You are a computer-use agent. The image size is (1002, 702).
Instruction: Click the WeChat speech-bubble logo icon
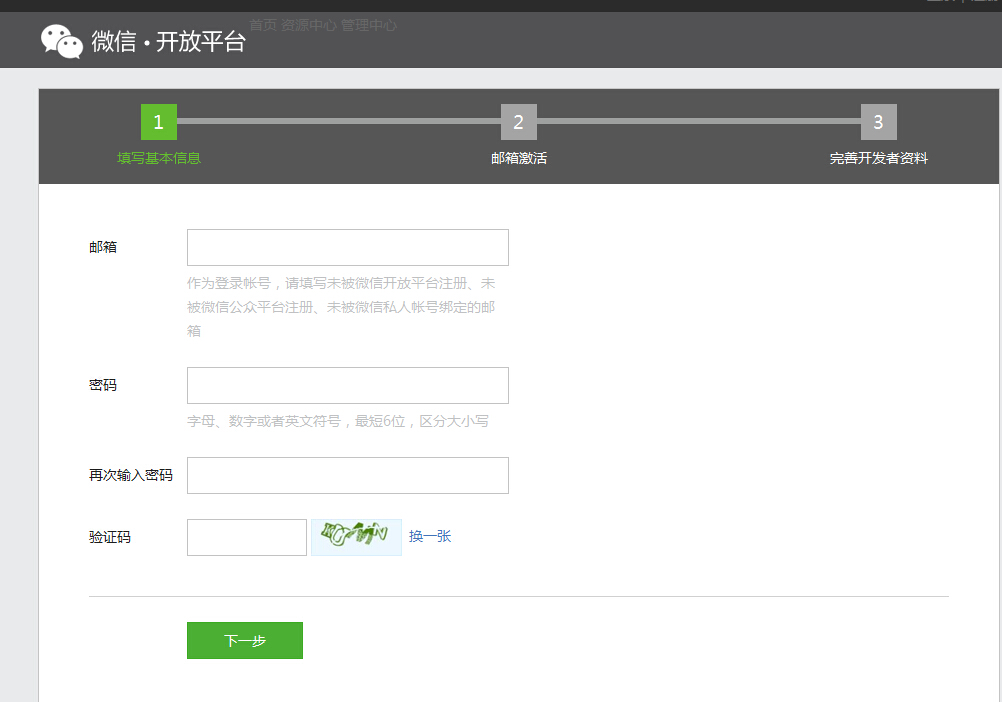click(x=62, y=41)
